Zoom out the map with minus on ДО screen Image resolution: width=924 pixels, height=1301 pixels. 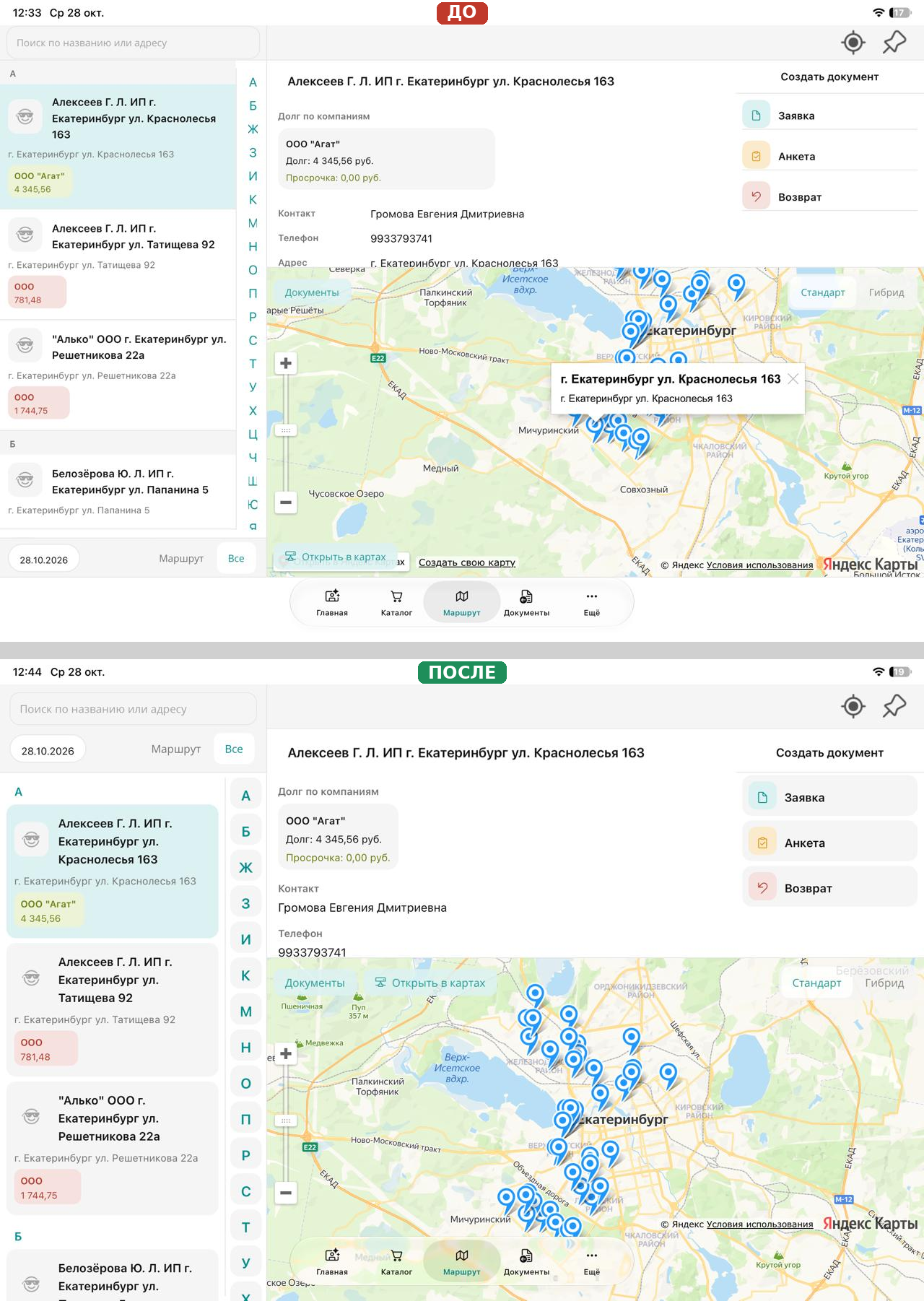click(286, 502)
